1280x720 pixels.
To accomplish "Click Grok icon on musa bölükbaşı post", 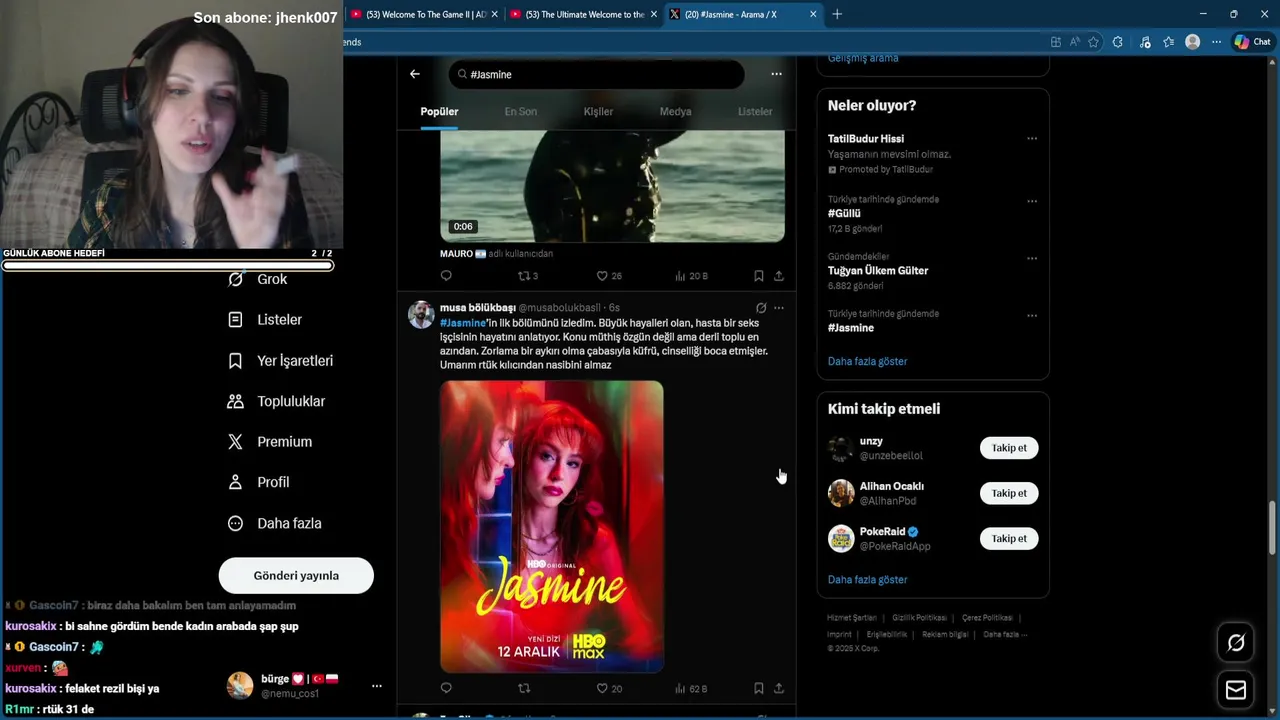I will coord(761,308).
